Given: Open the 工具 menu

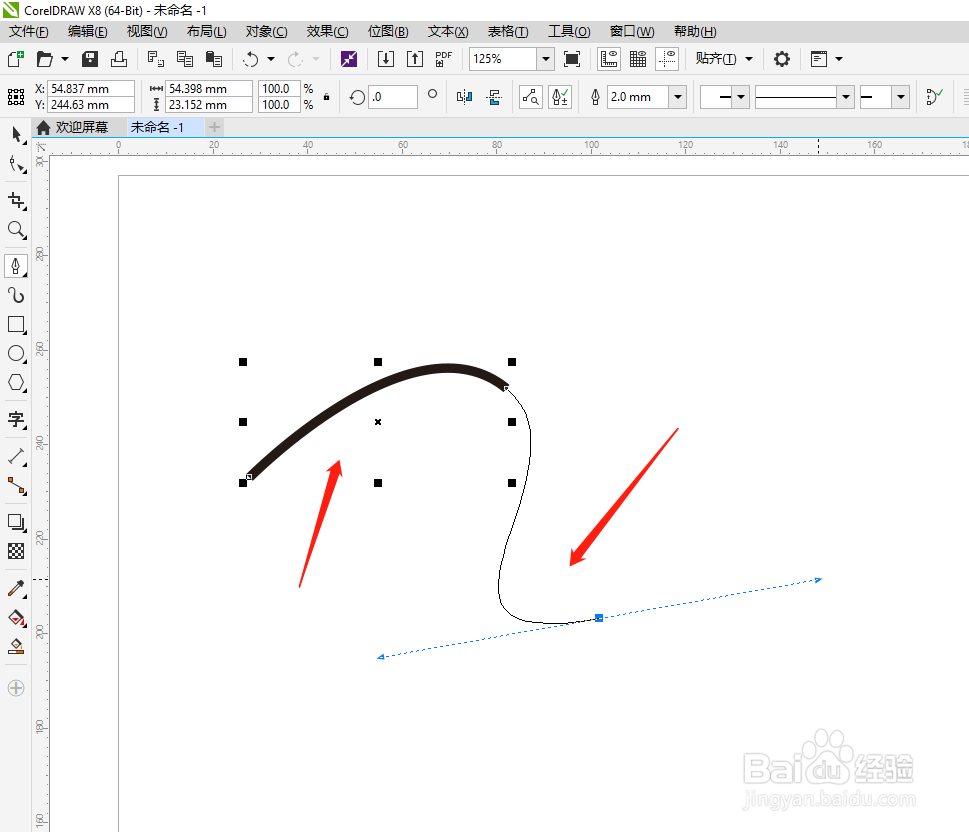Looking at the screenshot, I should pos(569,32).
